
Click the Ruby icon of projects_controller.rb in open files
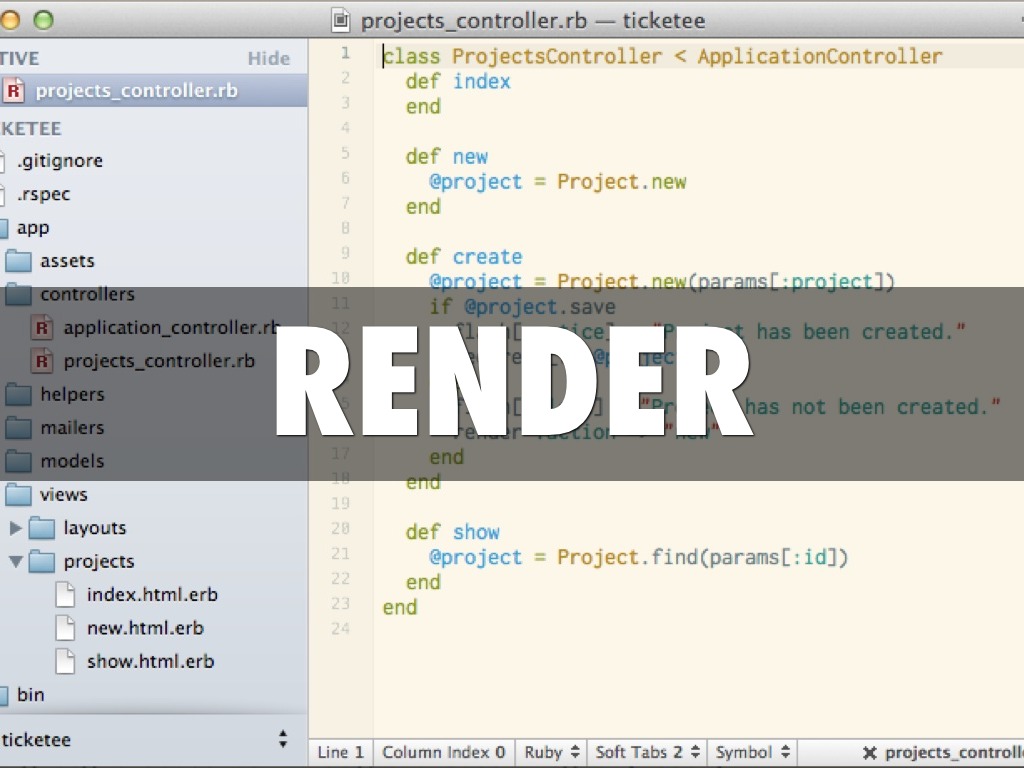[x=14, y=91]
